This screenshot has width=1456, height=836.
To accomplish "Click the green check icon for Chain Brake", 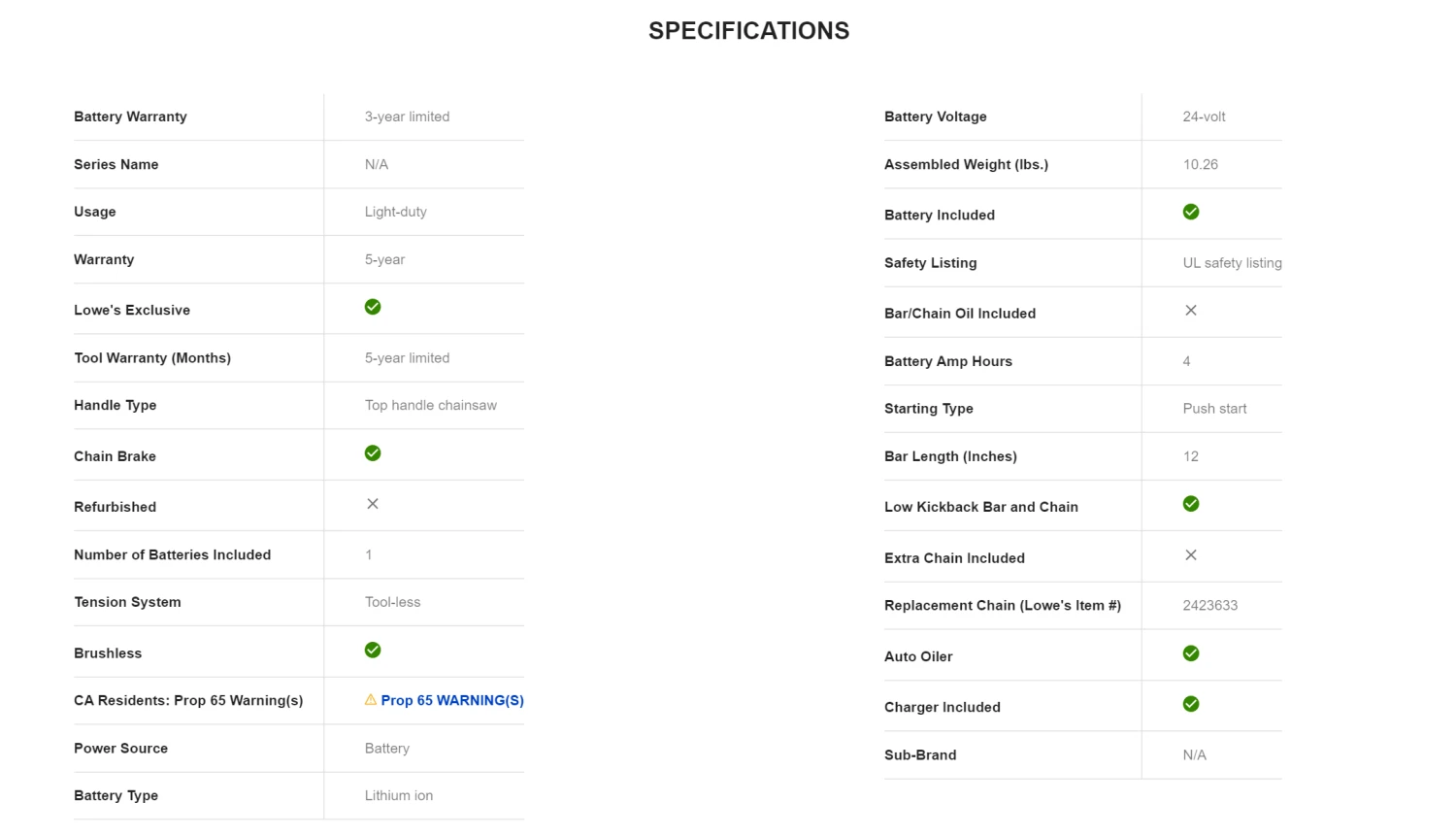I will point(373,453).
